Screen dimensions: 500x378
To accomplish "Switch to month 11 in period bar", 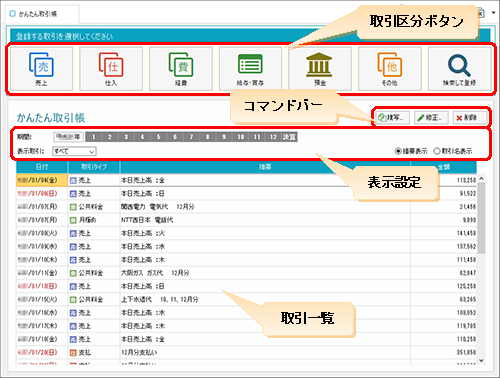I will click(257, 137).
